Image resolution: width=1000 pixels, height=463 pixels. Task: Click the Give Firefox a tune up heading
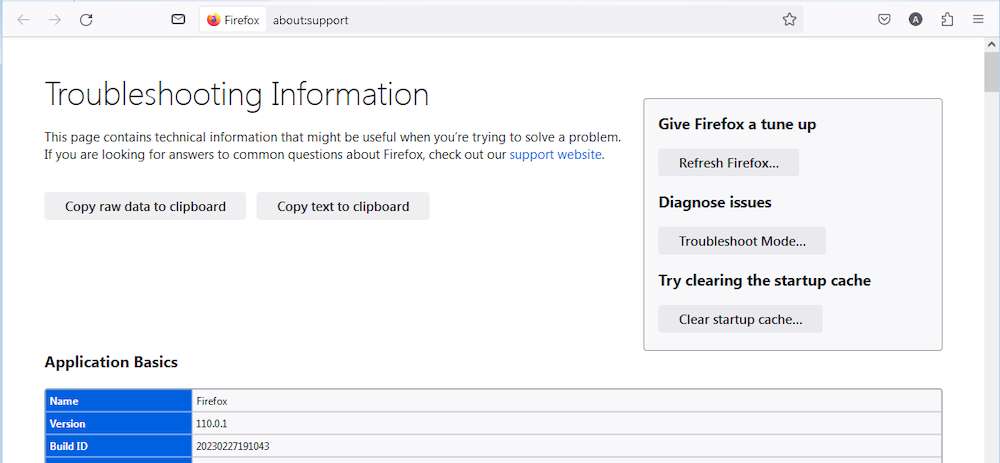tap(737, 124)
